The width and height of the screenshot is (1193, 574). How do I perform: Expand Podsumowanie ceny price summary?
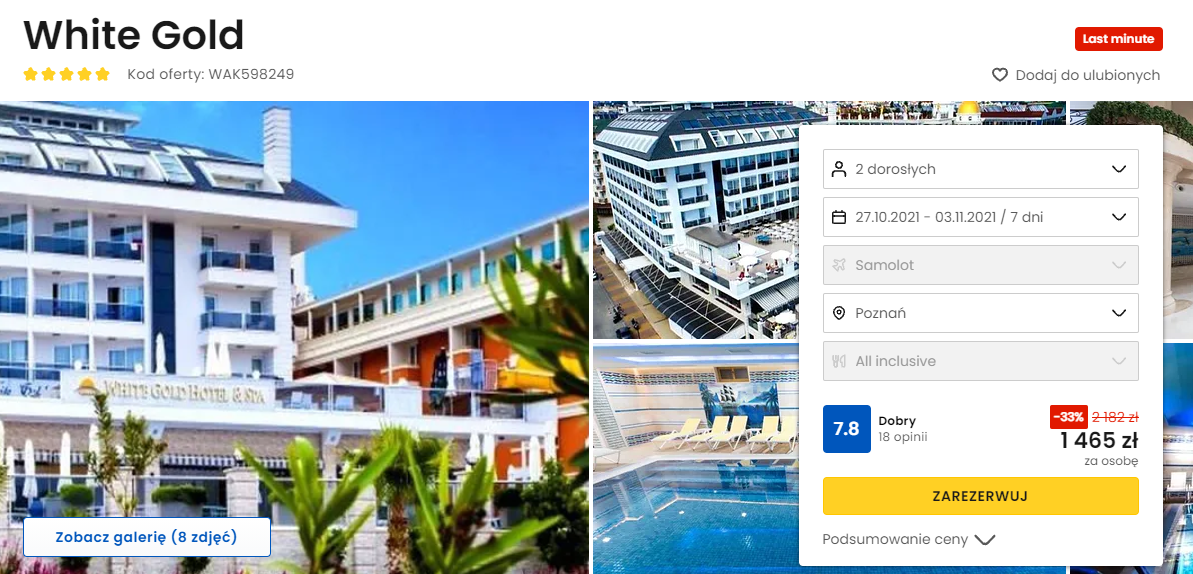(909, 540)
